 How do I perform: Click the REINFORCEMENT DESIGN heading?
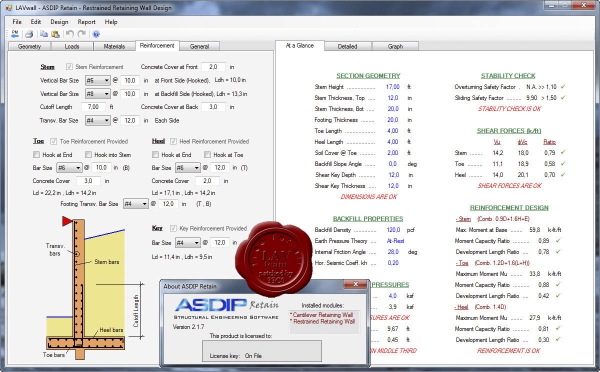509,208
